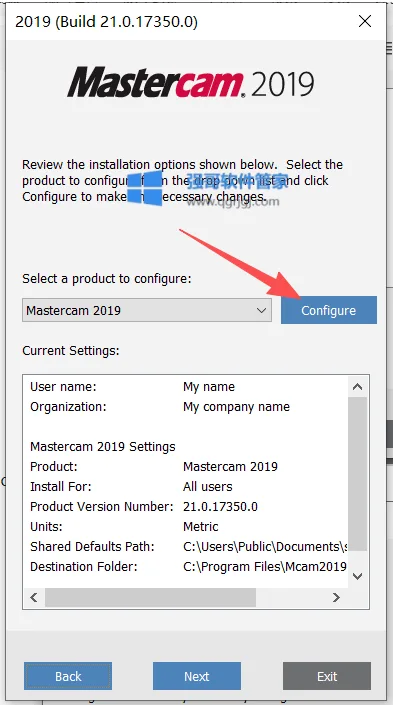Screen dimensions: 393x705
Task: Click the "Install For:" label
Action: click(61, 487)
